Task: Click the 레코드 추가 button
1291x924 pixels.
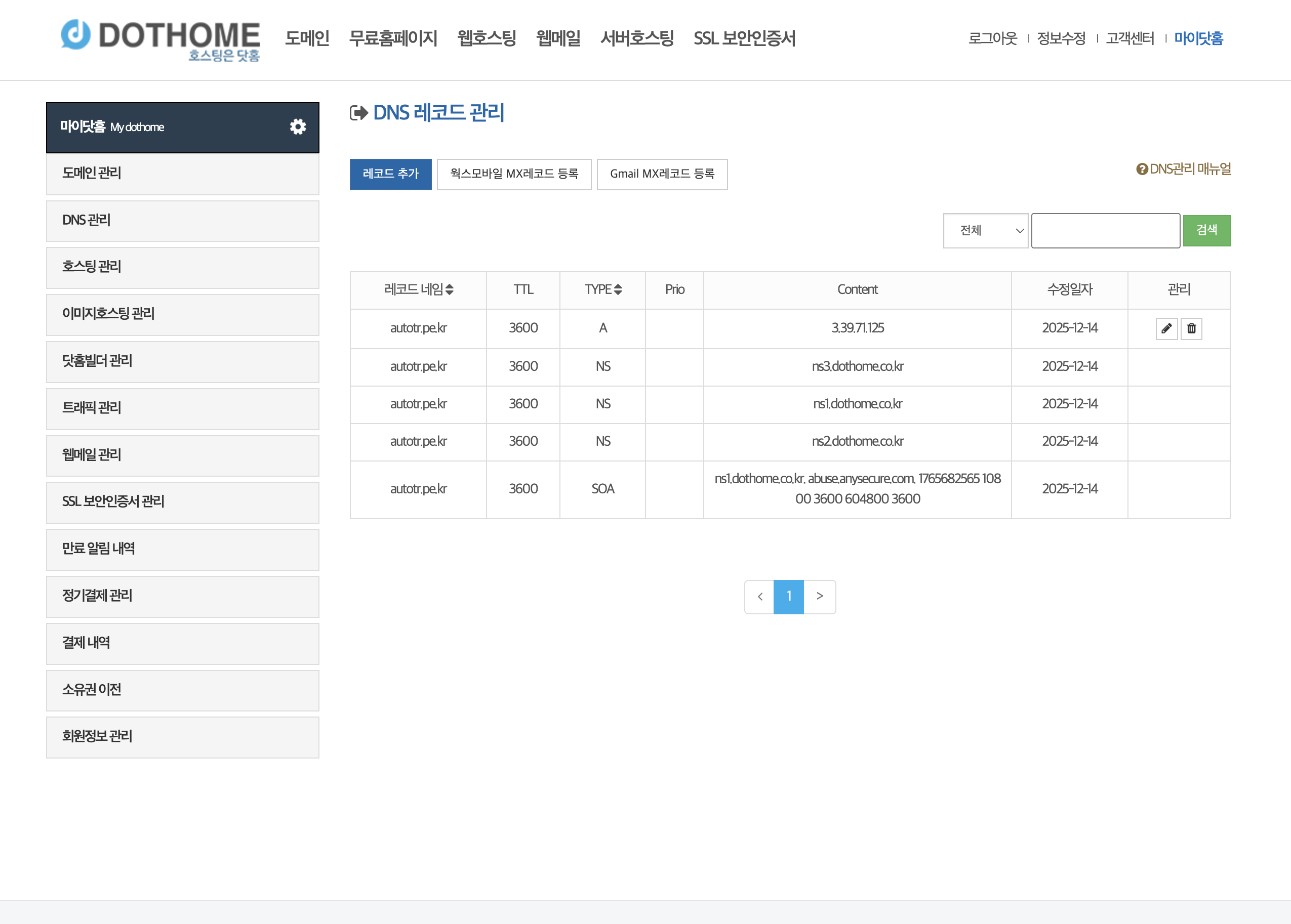Action: coord(390,174)
